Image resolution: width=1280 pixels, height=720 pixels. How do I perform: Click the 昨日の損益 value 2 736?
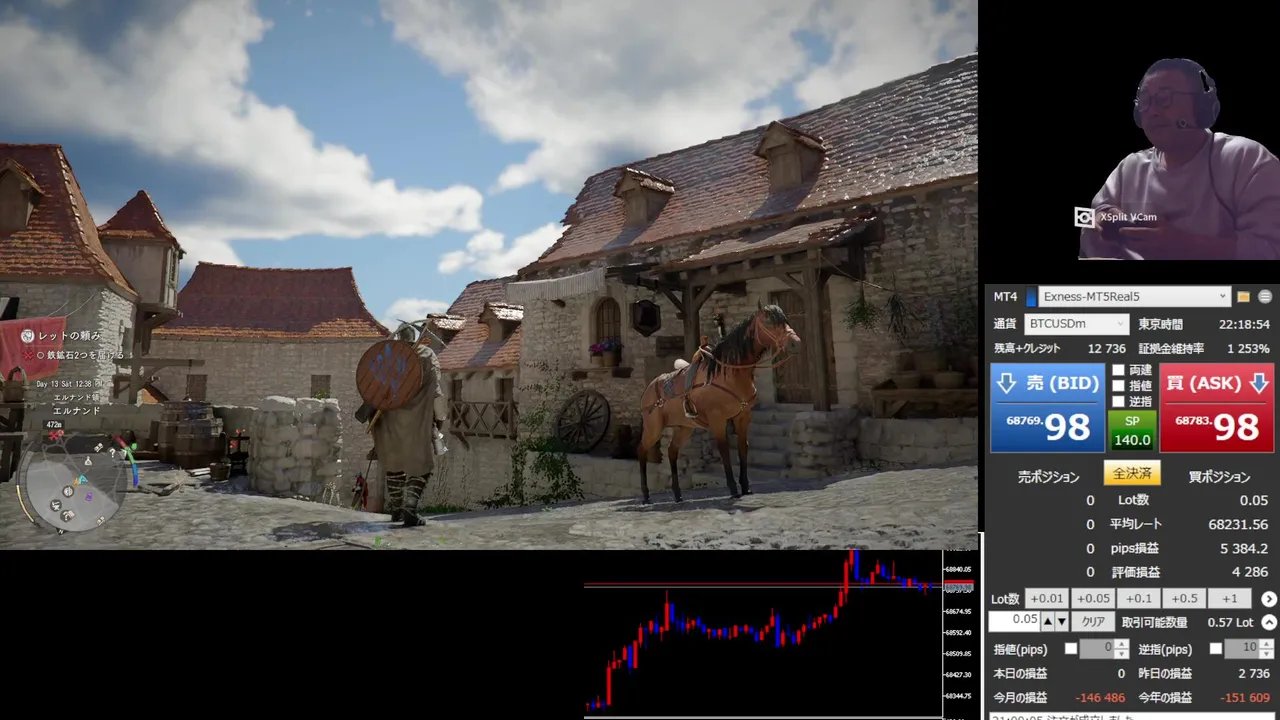[1253, 674]
